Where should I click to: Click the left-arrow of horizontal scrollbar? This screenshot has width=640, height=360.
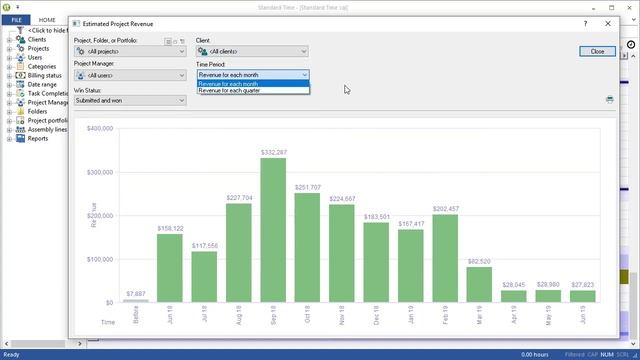[6, 344]
